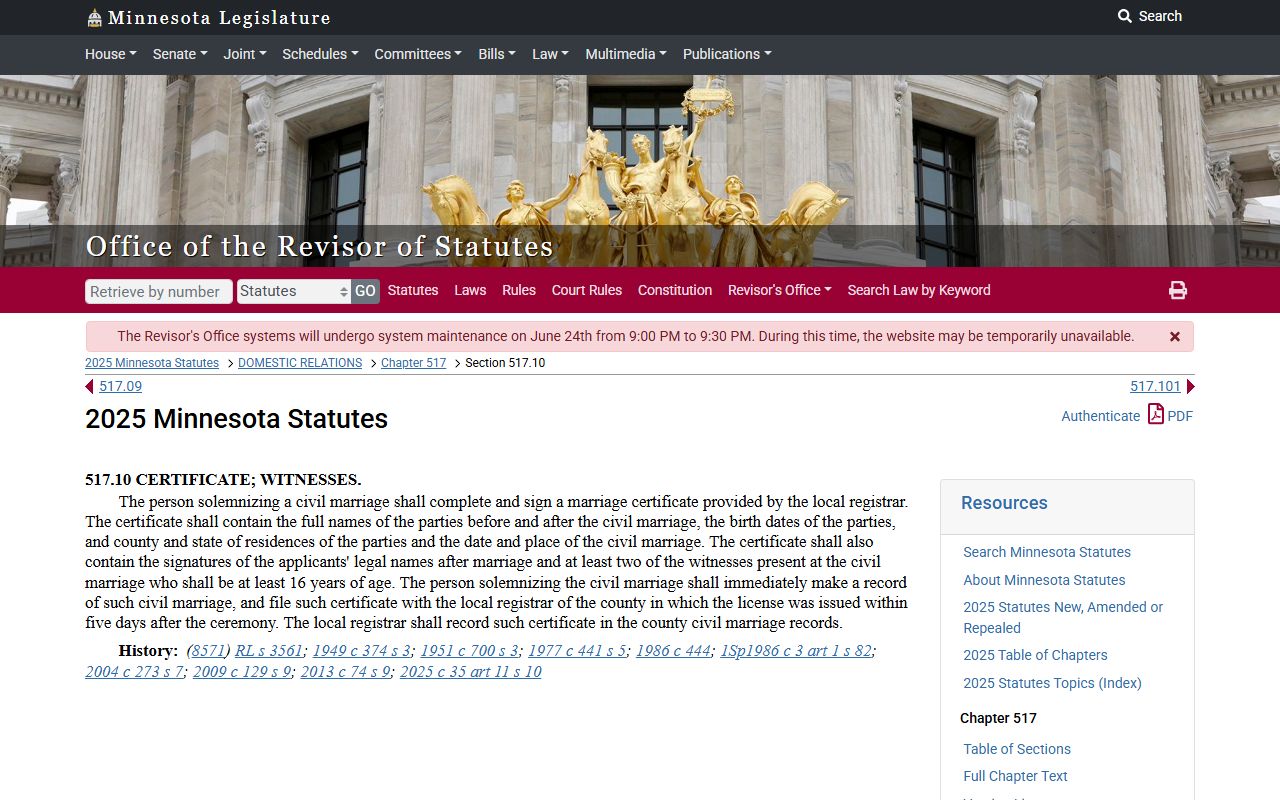Open history link 2004 c 273 s 7
1280x800 pixels.
click(134, 672)
